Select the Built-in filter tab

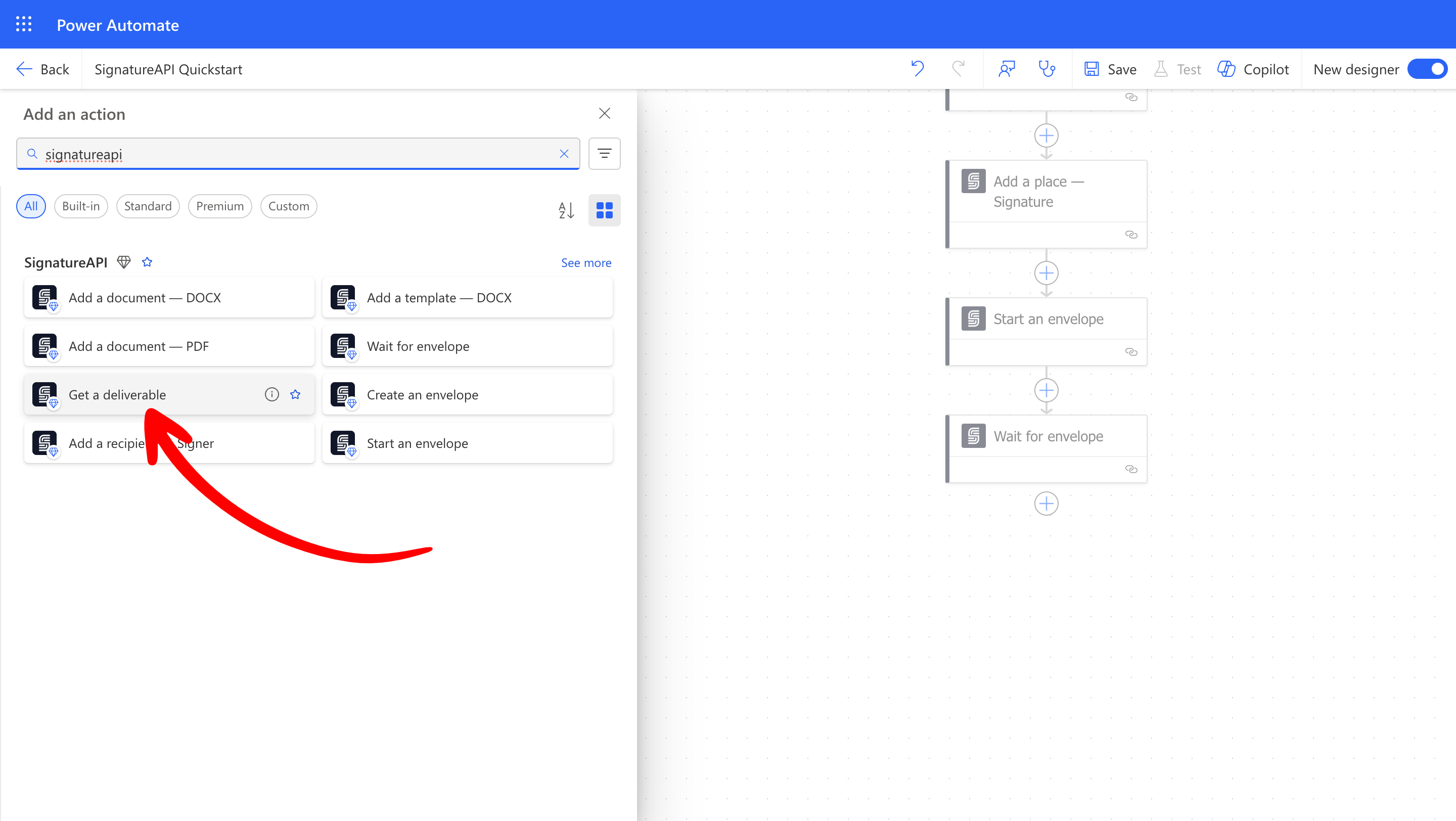point(81,206)
